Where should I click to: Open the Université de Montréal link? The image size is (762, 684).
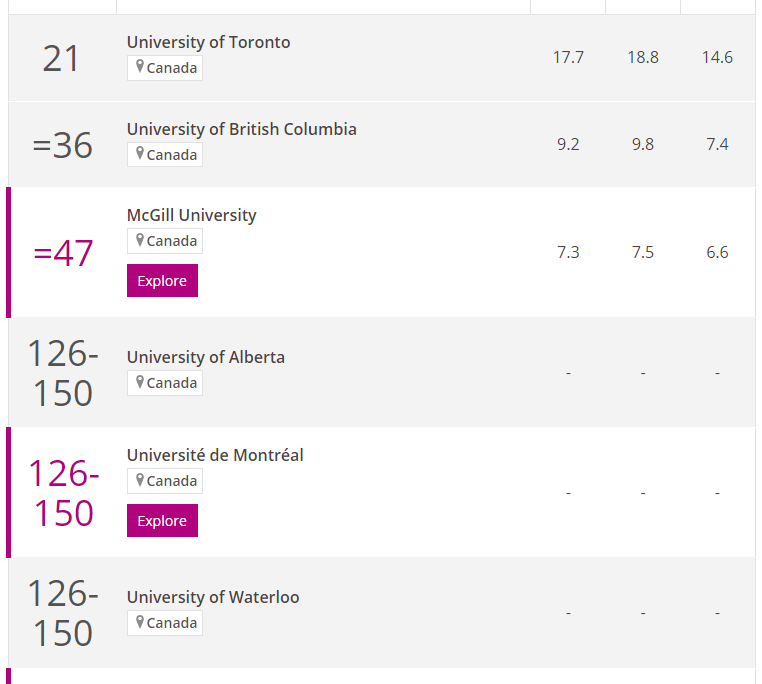pos(215,455)
